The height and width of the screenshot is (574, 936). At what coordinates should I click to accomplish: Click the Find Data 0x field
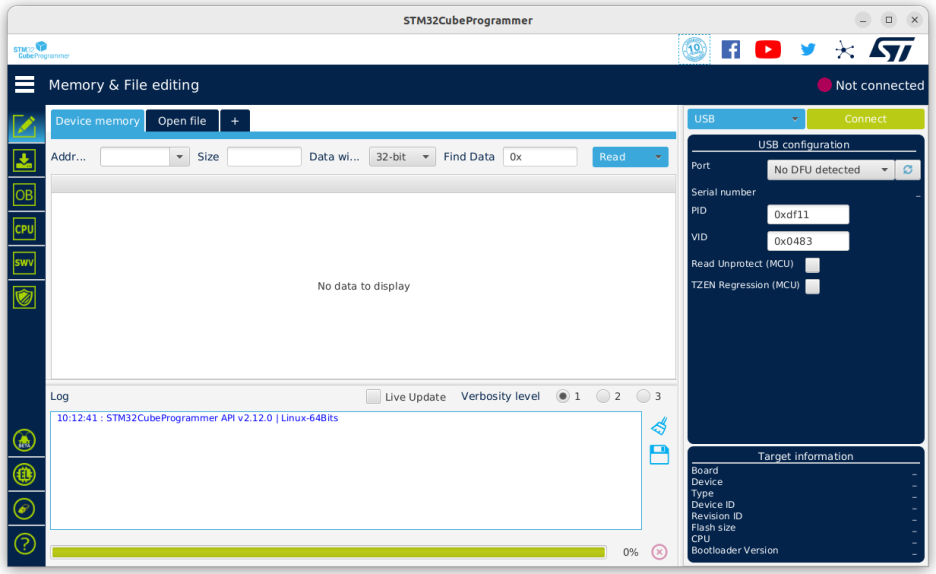(540, 157)
